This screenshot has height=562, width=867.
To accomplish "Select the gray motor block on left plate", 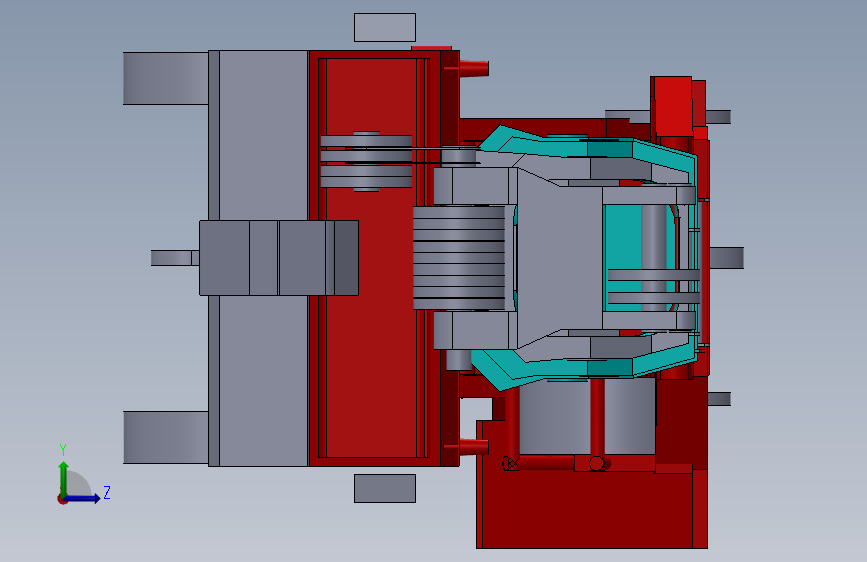I will pos(279,258).
